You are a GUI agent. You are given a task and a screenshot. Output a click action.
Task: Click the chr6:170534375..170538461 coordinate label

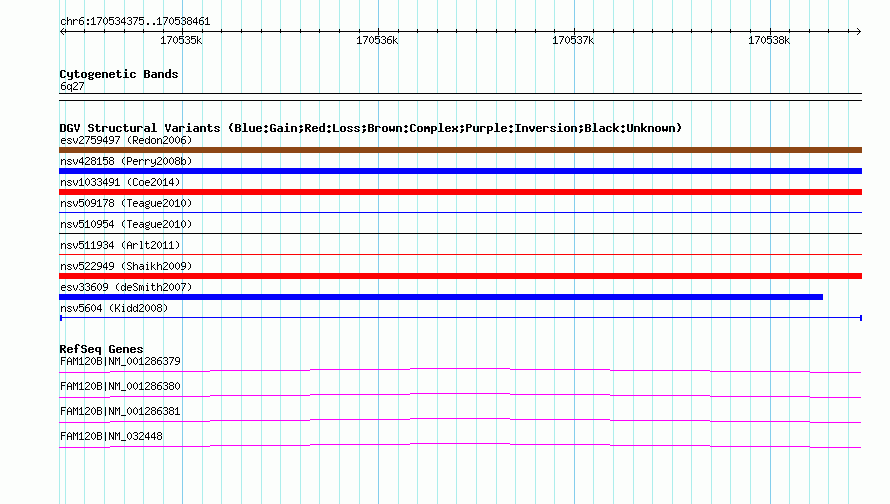pyautogui.click(x=135, y=21)
